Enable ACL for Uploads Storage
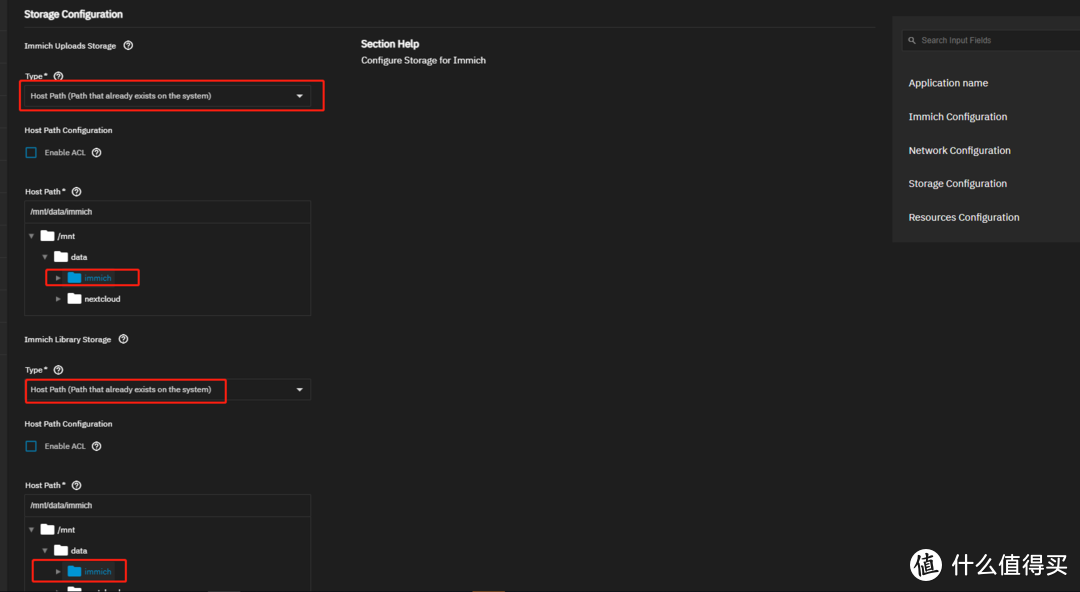 click(x=31, y=153)
